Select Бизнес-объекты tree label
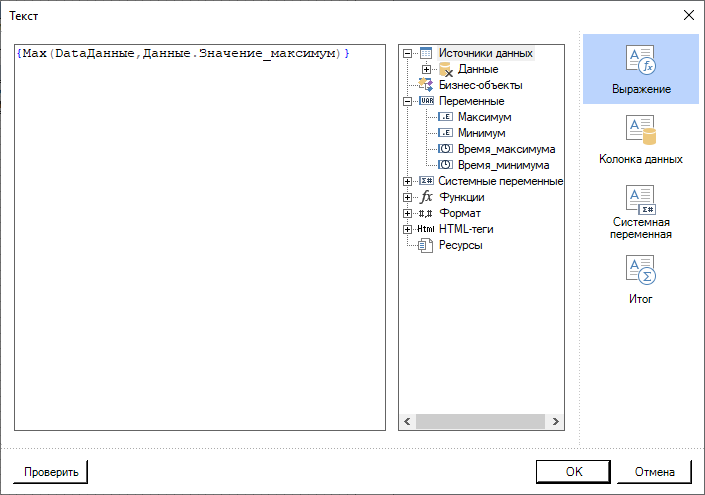The width and height of the screenshot is (705, 495). pyautogui.click(x=481, y=85)
